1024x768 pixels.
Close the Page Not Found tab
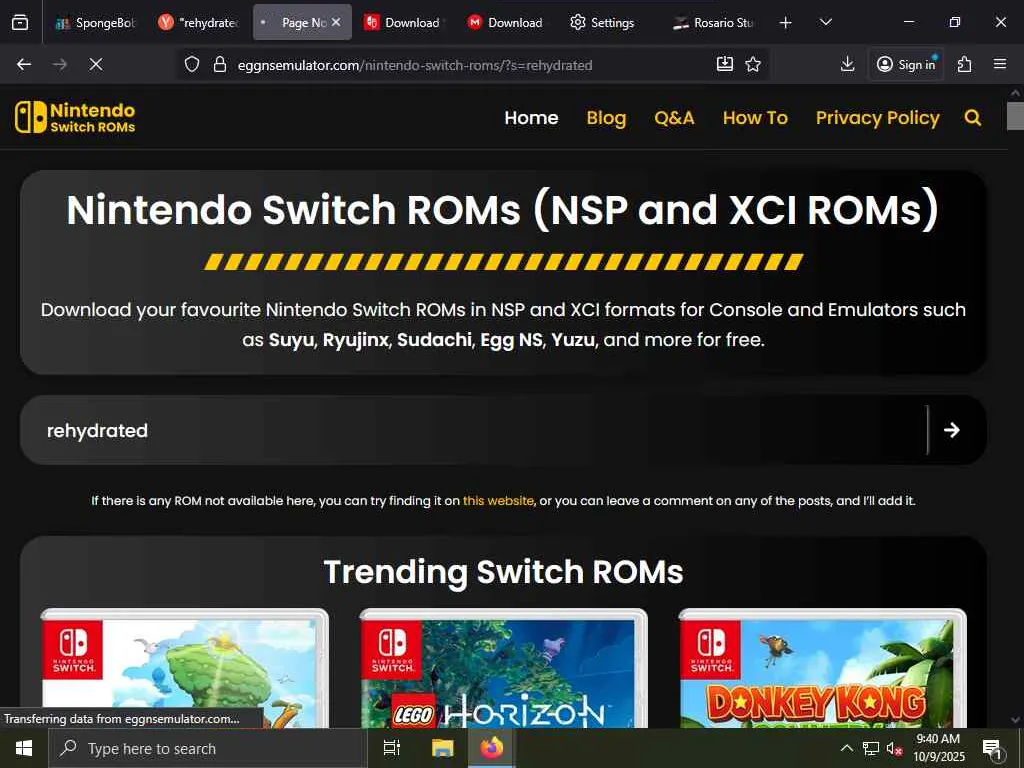[336, 22]
